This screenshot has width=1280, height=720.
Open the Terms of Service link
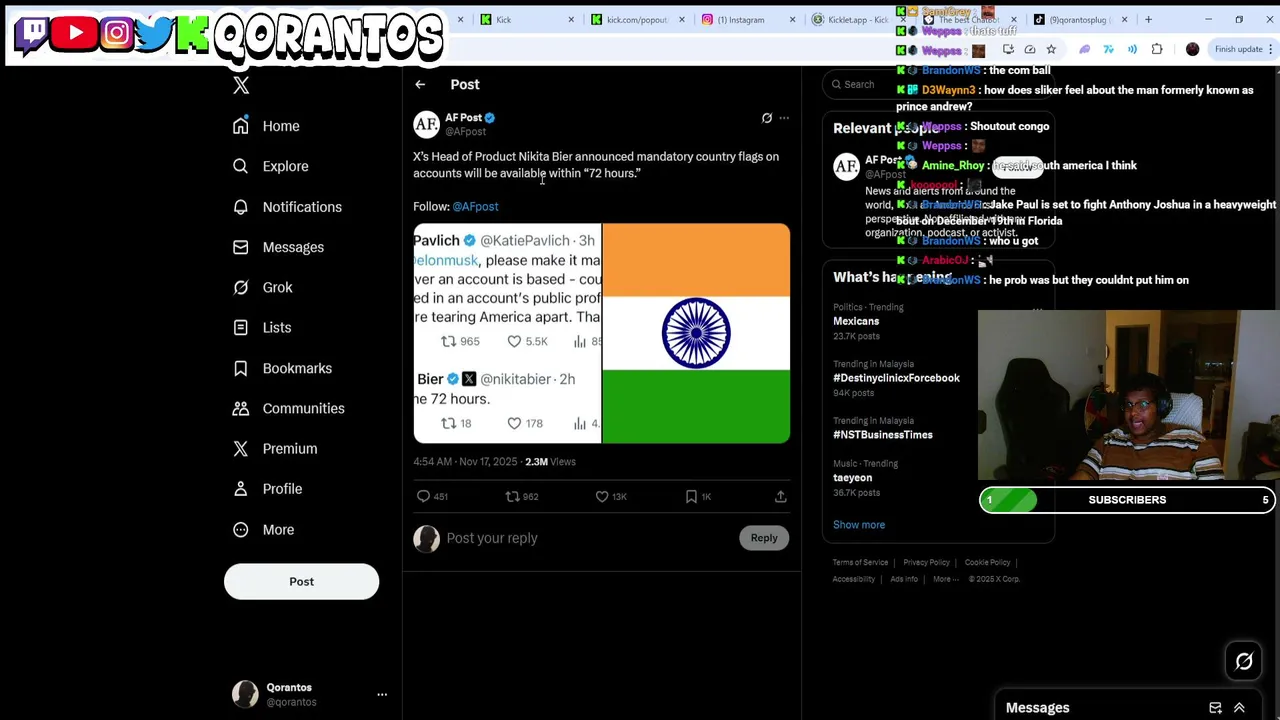tap(860, 562)
